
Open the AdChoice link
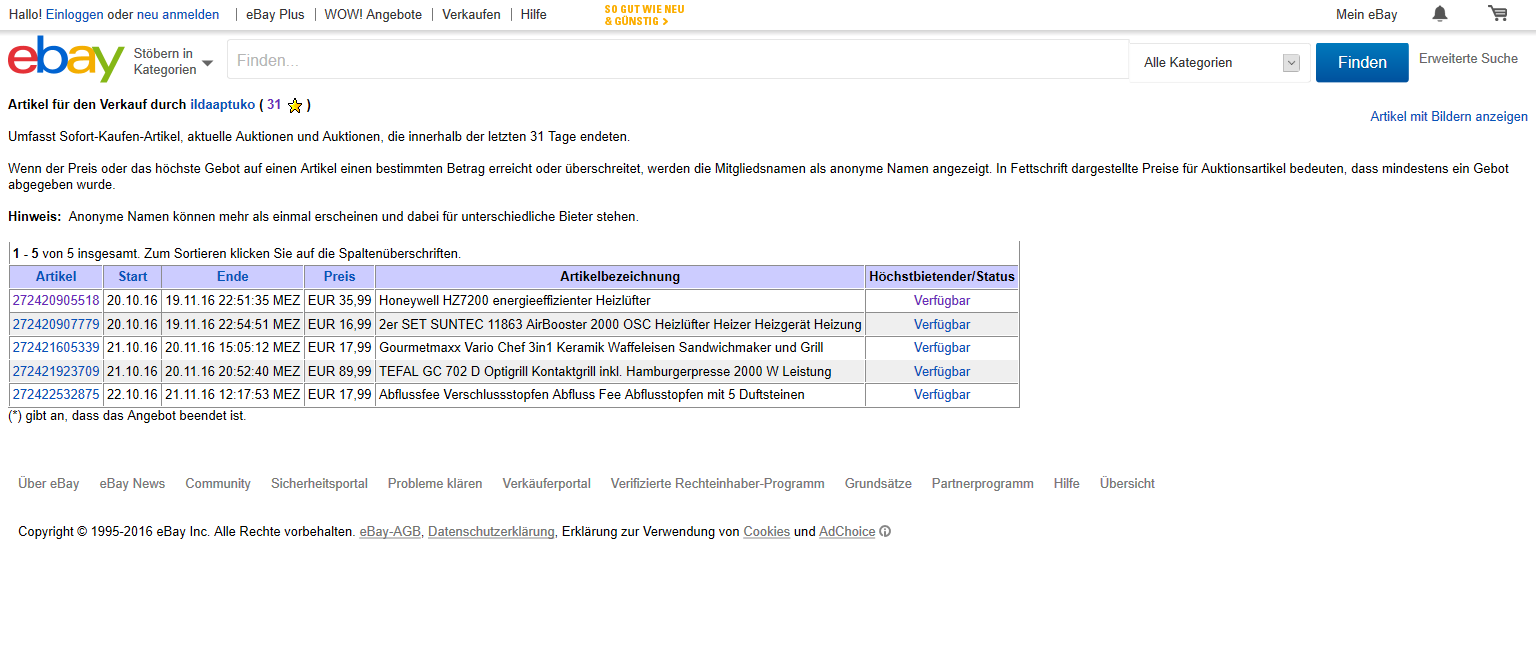tap(847, 532)
